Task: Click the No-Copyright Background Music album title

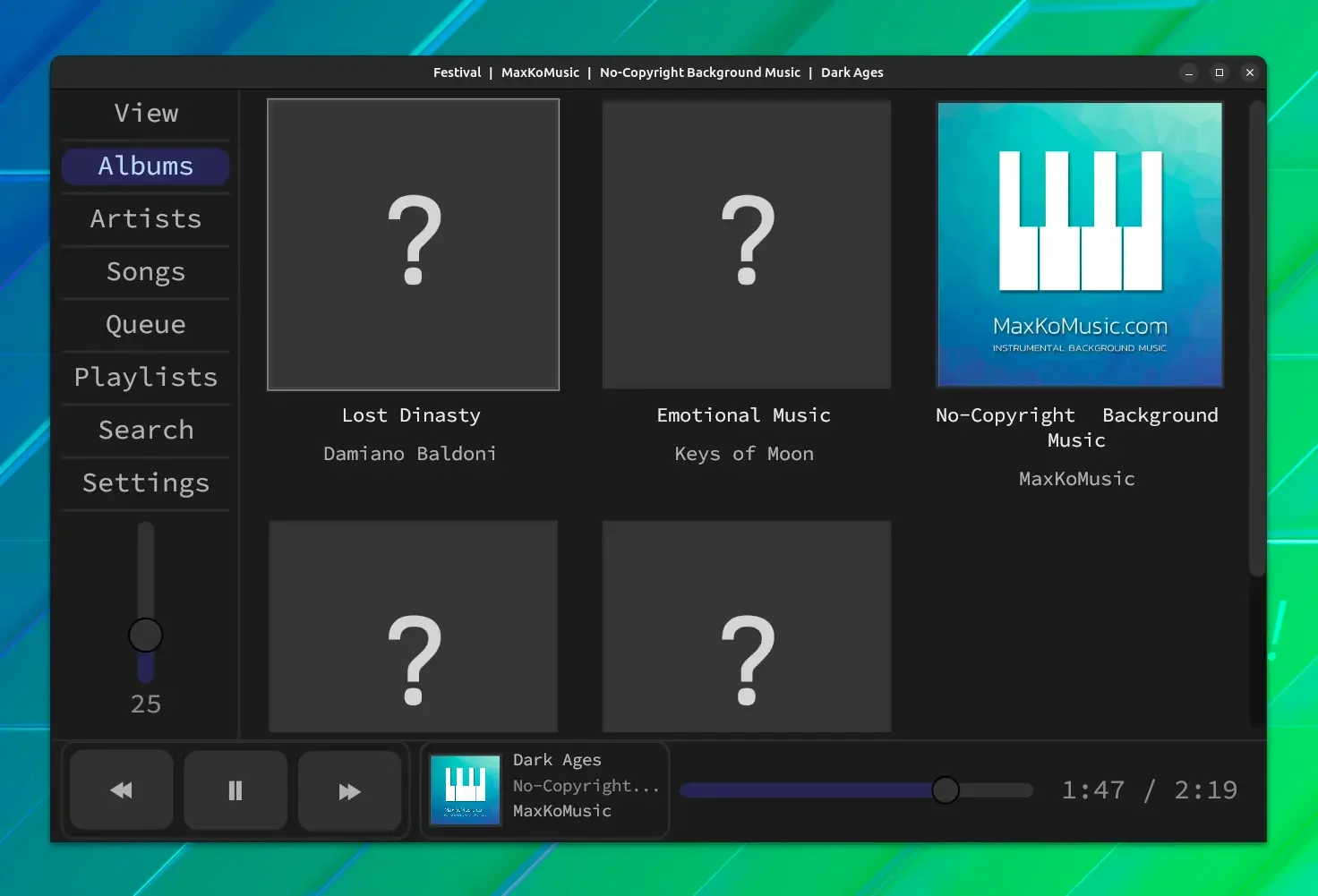Action: pyautogui.click(x=1077, y=428)
